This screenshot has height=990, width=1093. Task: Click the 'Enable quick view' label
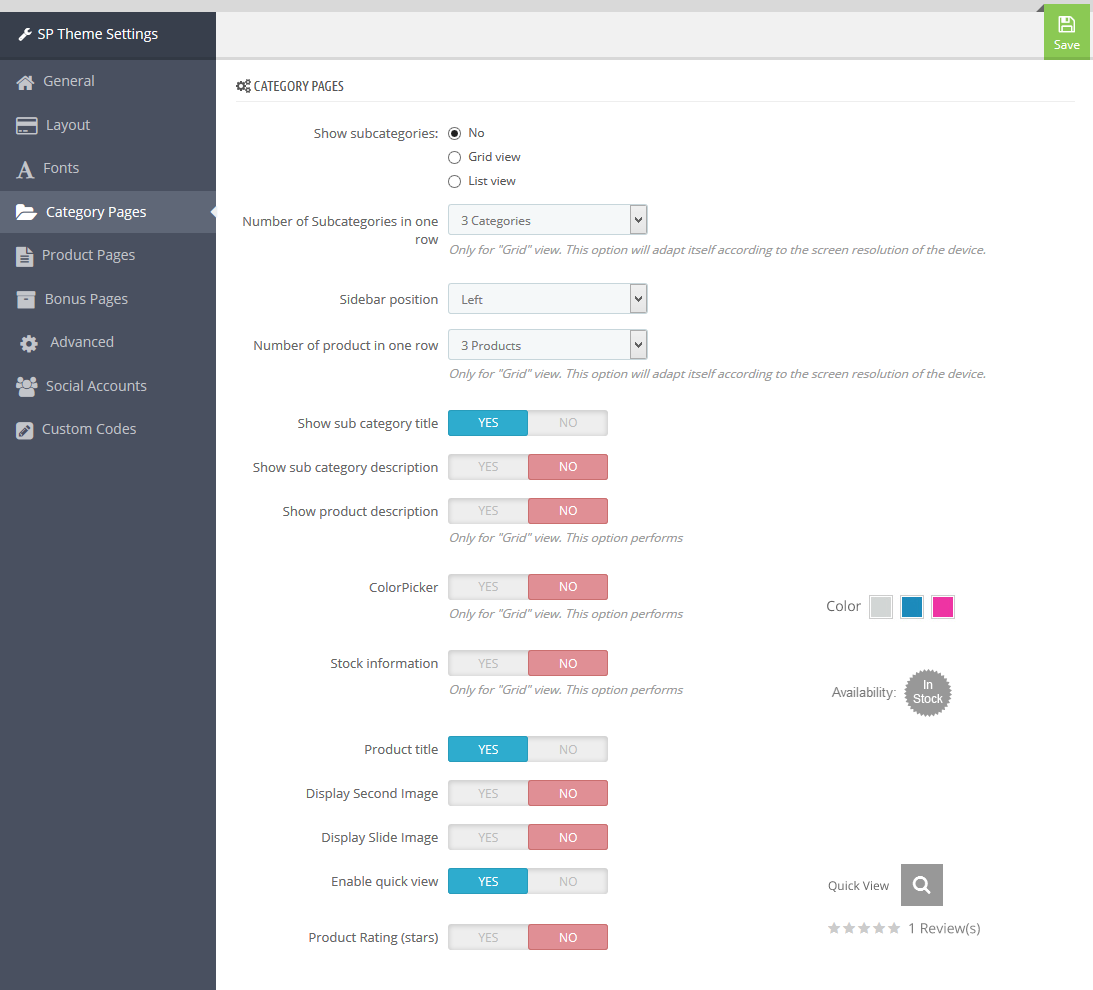384,881
